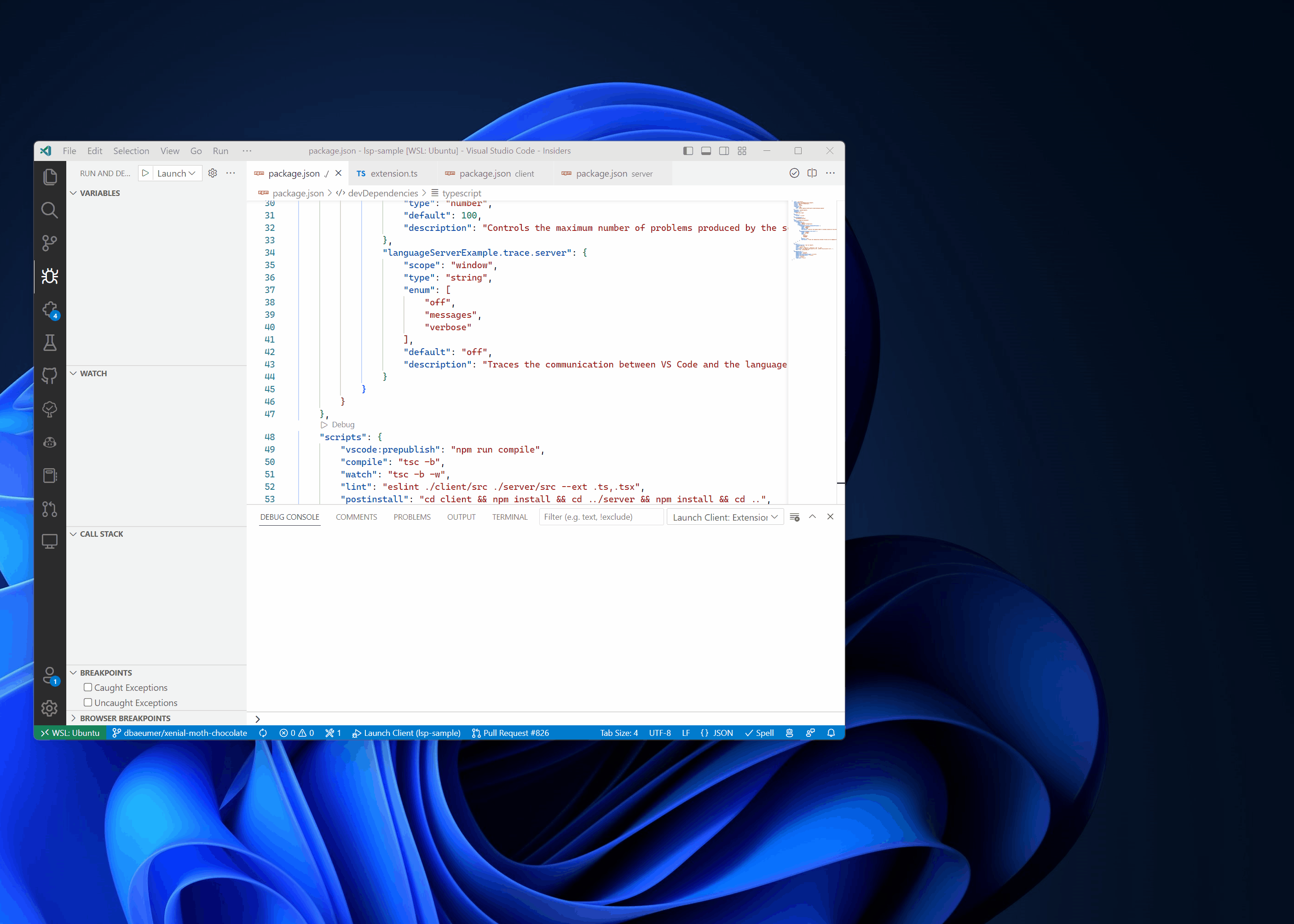Viewport: 1294px width, 924px height.
Task: Switch to the package.json client tab
Action: tap(496, 173)
